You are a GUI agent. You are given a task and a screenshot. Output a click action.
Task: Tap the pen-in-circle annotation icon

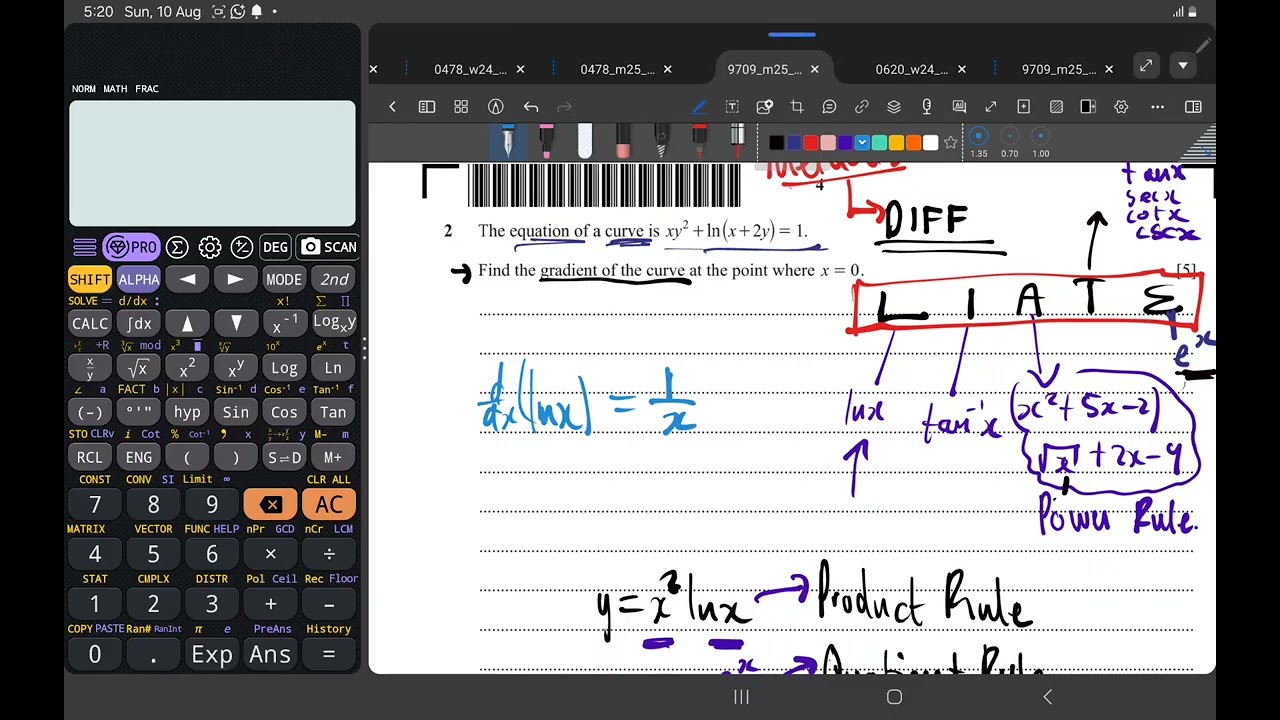(495, 107)
